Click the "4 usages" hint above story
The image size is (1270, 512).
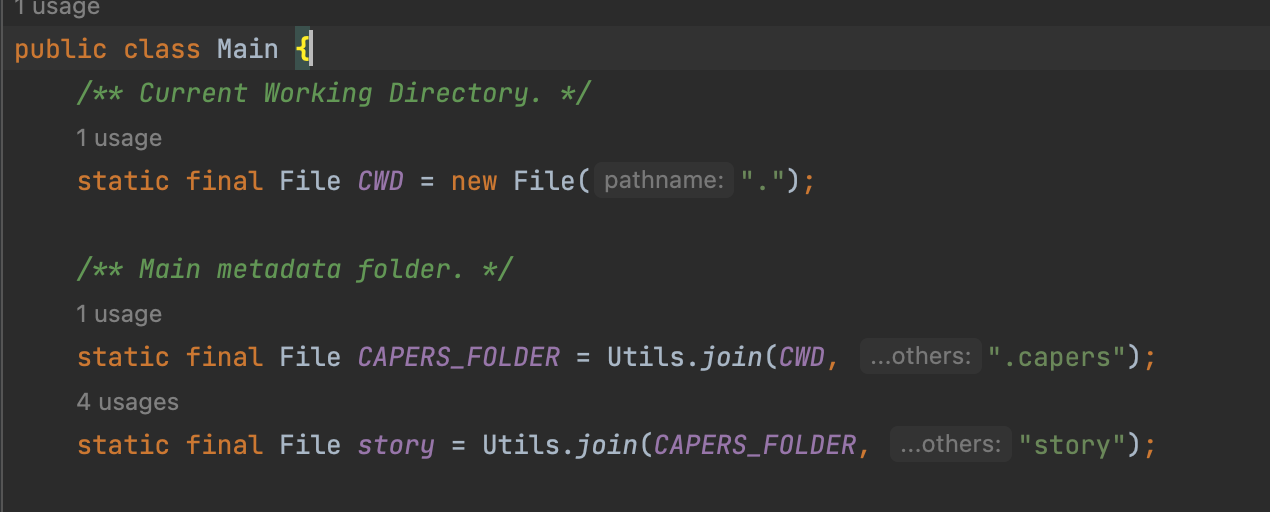point(127,402)
